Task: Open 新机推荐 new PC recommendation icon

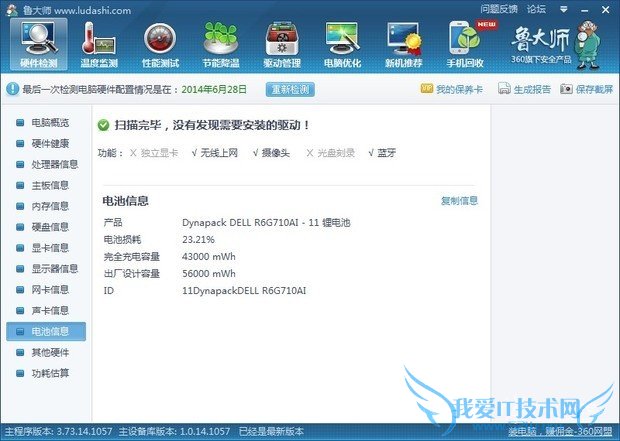Action: click(404, 44)
